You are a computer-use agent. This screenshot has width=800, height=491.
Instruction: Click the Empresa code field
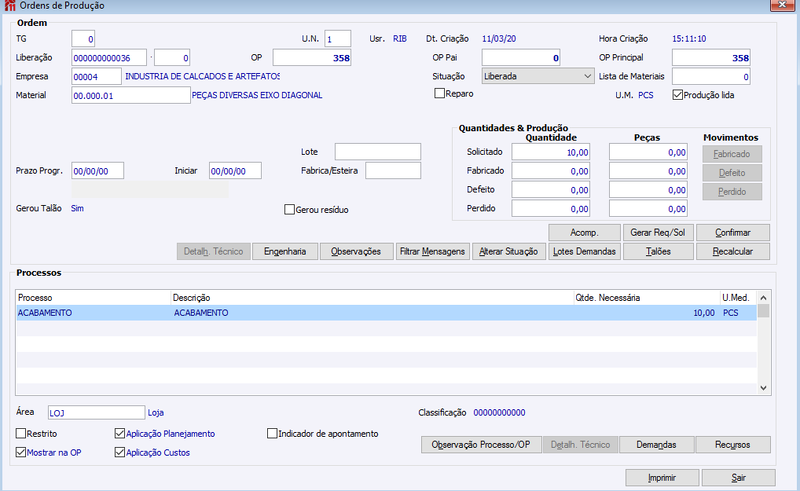[x=96, y=77]
